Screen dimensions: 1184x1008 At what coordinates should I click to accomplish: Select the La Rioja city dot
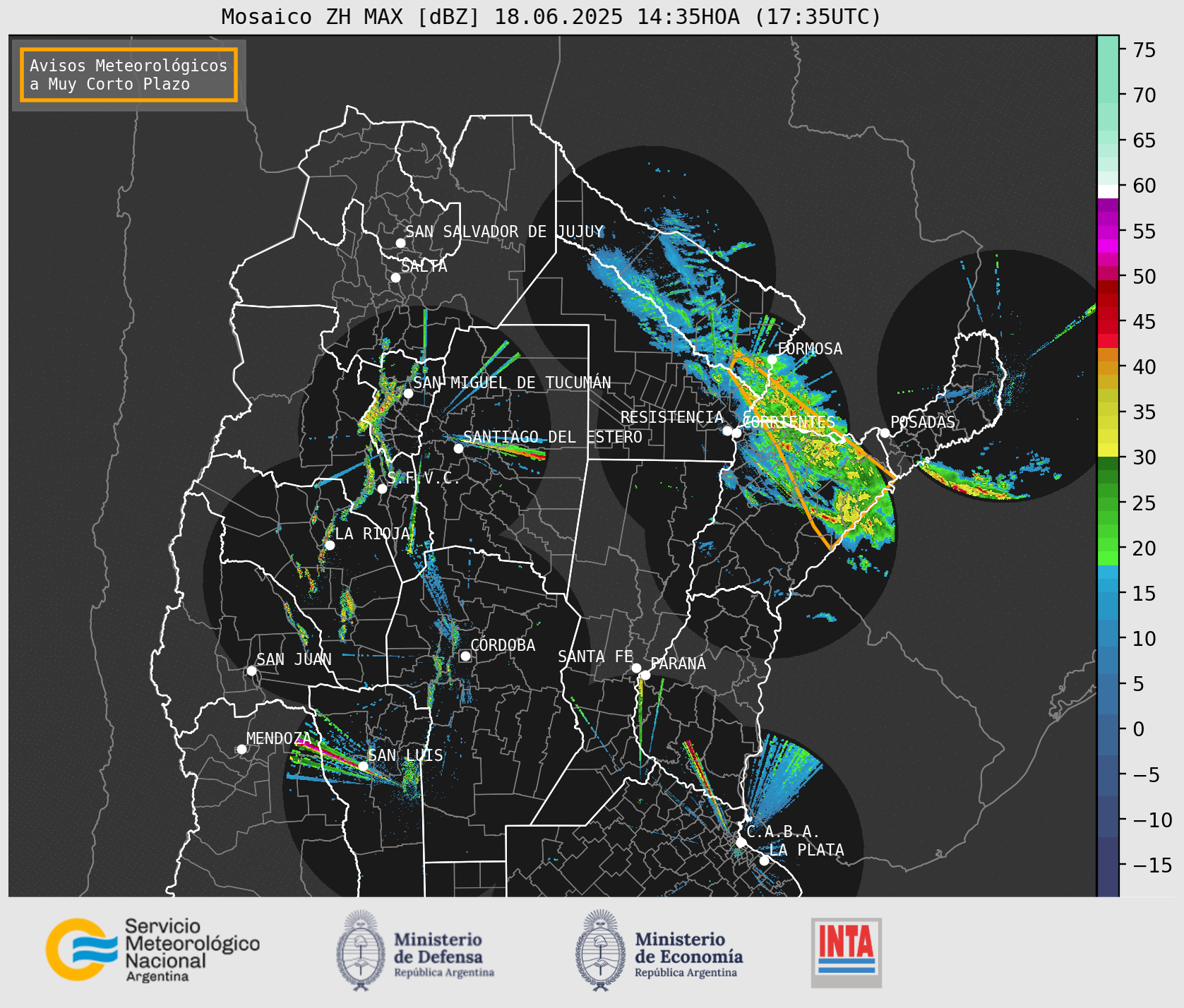tap(330, 545)
